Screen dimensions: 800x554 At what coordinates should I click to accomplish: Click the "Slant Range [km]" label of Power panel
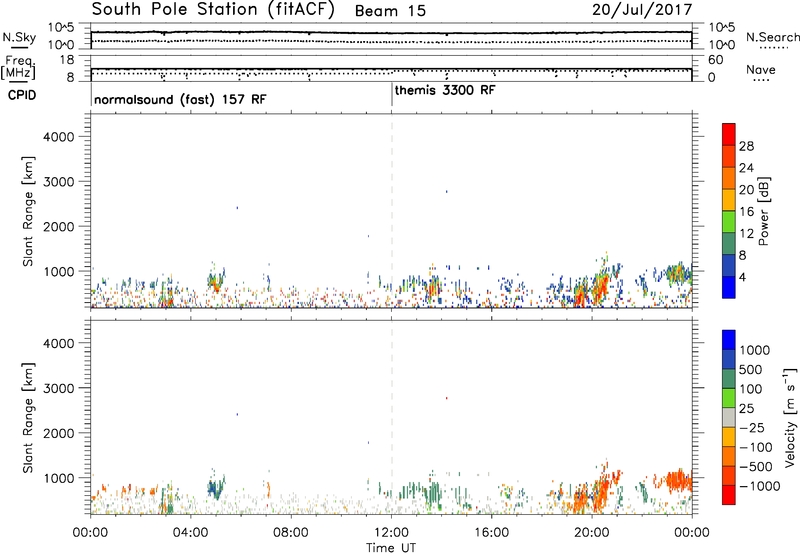(28, 211)
